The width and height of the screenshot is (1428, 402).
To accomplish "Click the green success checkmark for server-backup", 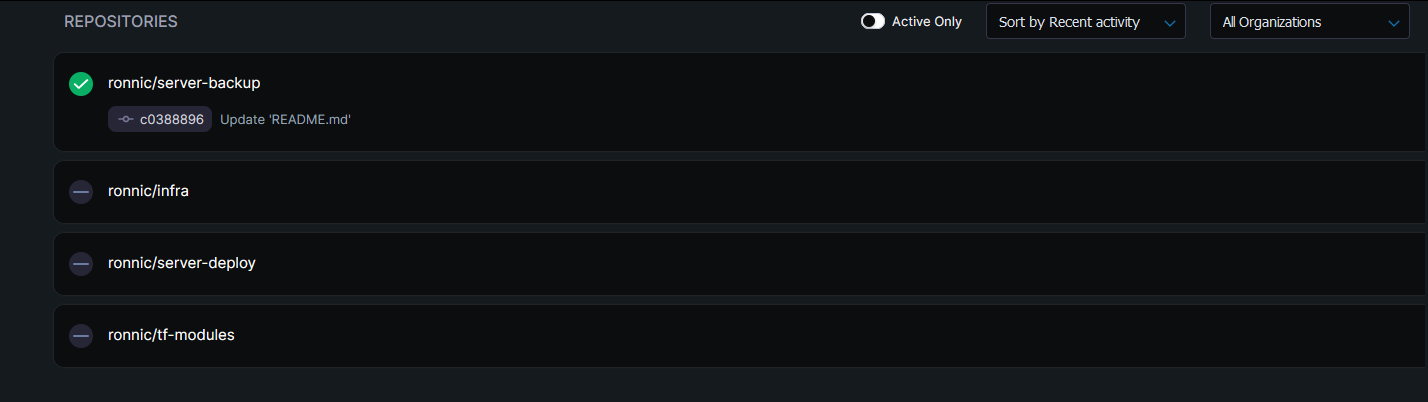I will (81, 84).
